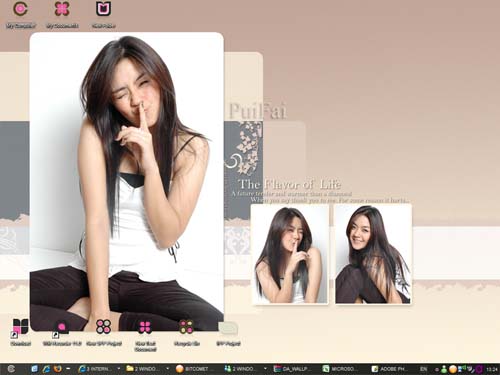Image resolution: width=500 pixels, height=375 pixels.
Task: Open the My Computer desktop icon
Action: point(20,9)
